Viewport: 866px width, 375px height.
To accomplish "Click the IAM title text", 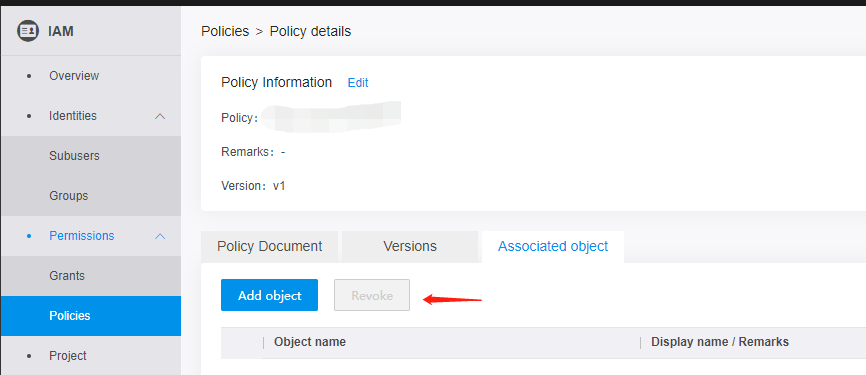I will (61, 31).
